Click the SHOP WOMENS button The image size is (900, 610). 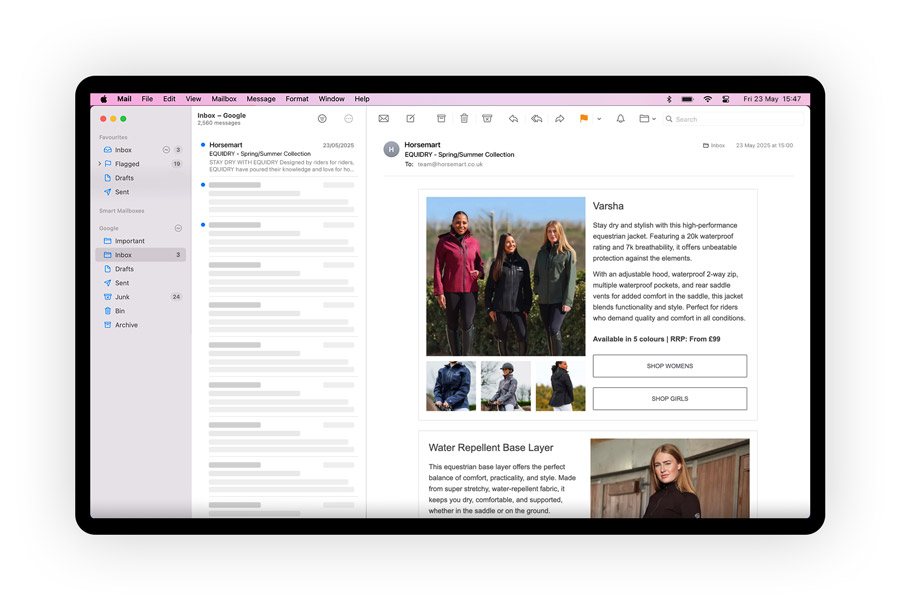coord(670,365)
